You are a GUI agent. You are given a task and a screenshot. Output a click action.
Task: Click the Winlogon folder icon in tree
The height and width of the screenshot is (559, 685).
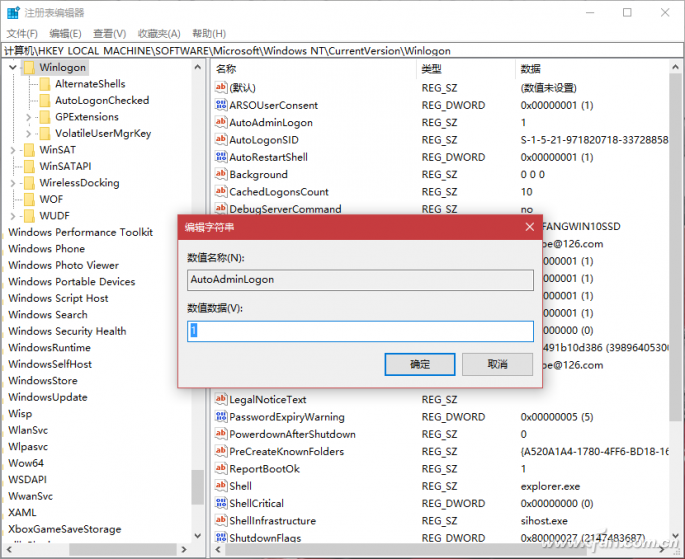pyautogui.click(x=29, y=67)
